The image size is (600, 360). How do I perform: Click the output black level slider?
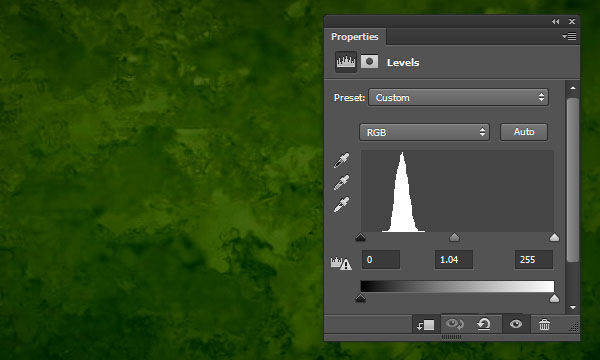click(360, 298)
